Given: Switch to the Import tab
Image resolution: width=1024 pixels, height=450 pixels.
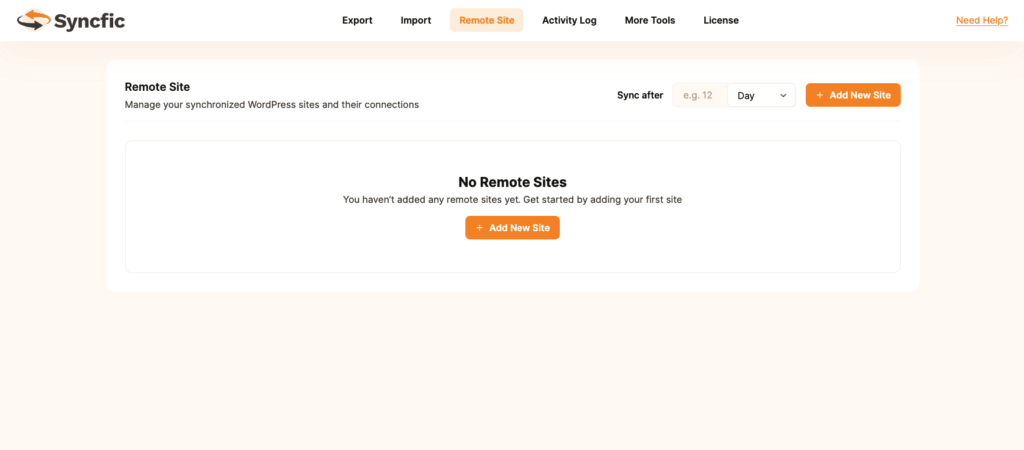Looking at the screenshot, I should pyautogui.click(x=415, y=20).
